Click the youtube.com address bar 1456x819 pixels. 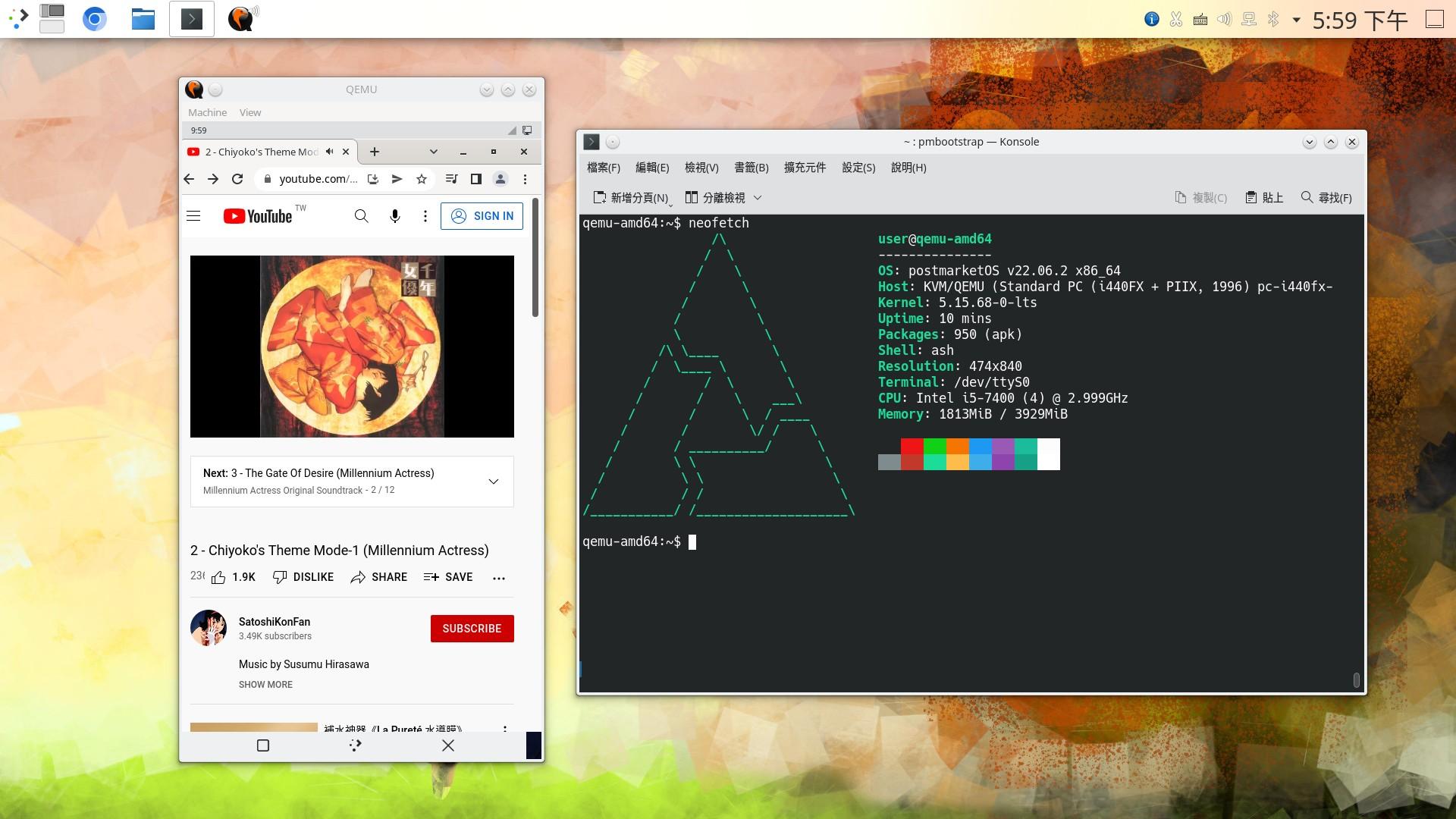point(318,179)
